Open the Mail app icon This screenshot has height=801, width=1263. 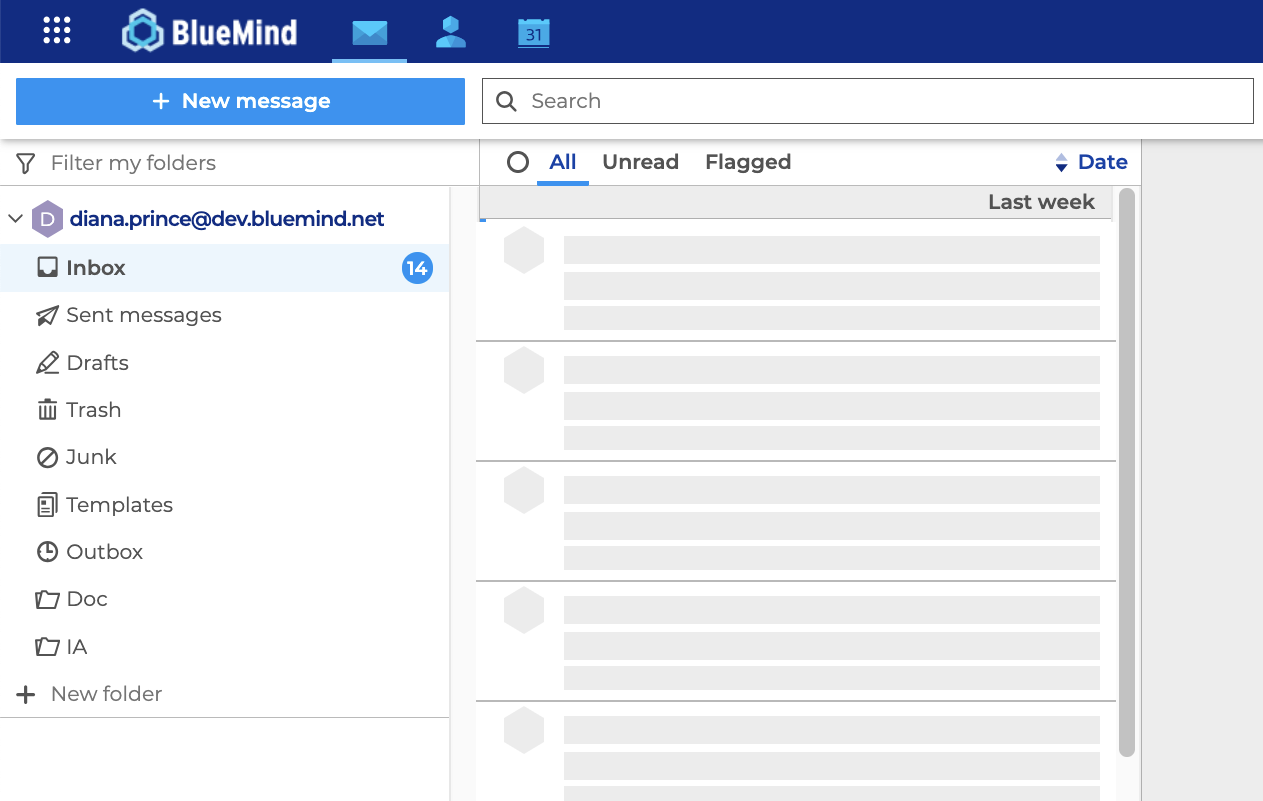point(369,33)
